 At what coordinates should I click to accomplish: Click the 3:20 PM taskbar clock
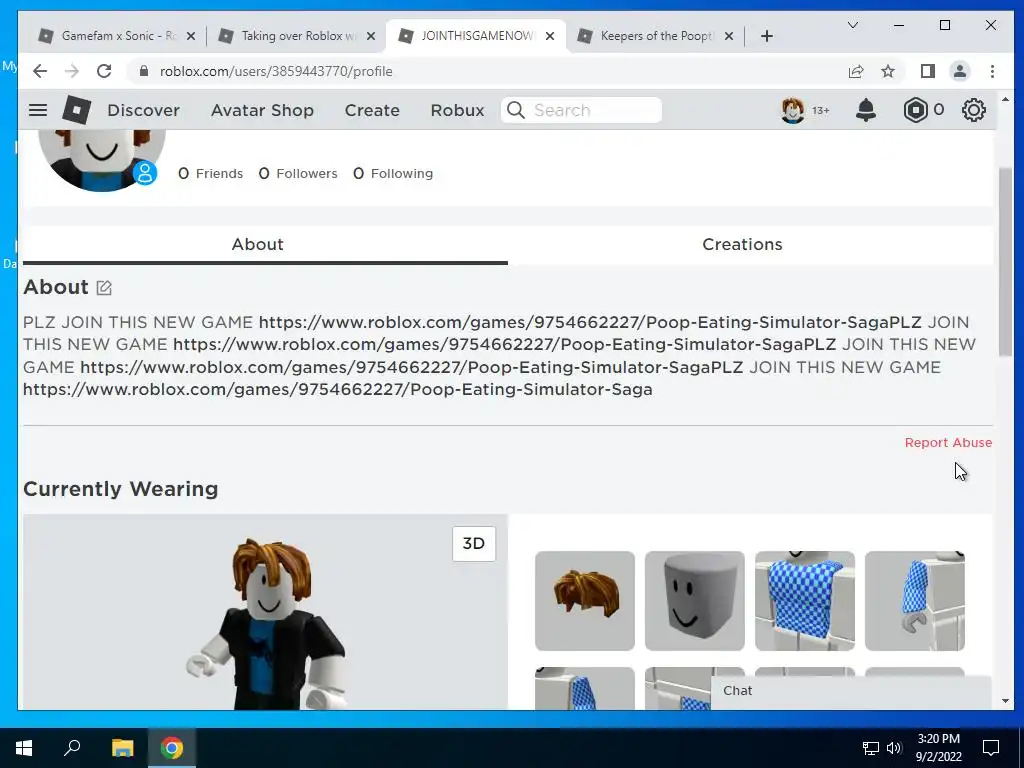pyautogui.click(x=938, y=748)
